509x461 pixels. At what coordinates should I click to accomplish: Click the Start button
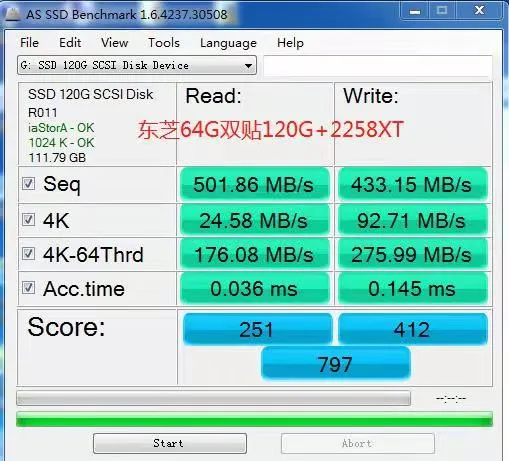[x=170, y=443]
